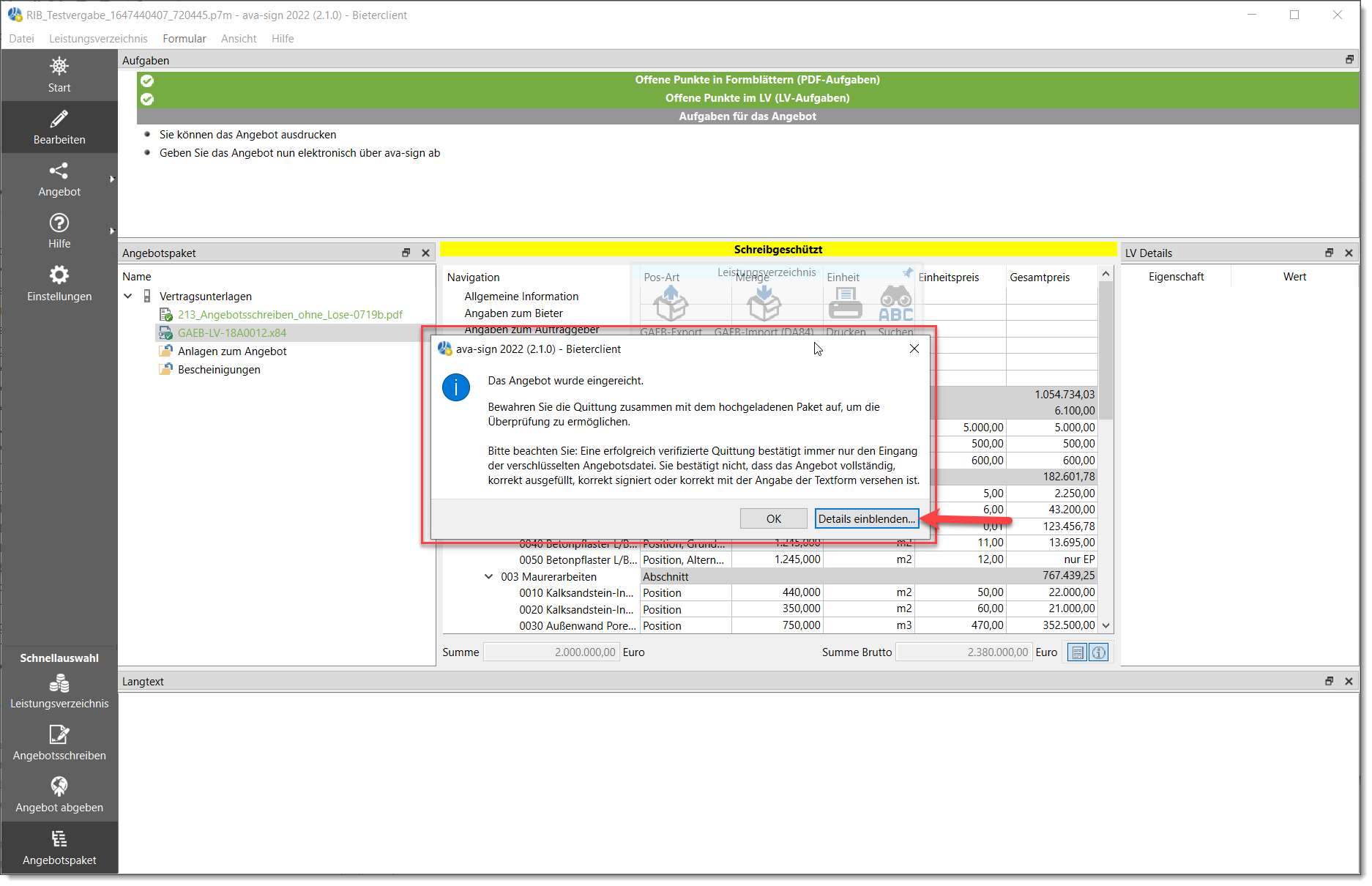Close the Angebotspaket panel
The height and width of the screenshot is (886, 1372).
pyautogui.click(x=425, y=253)
